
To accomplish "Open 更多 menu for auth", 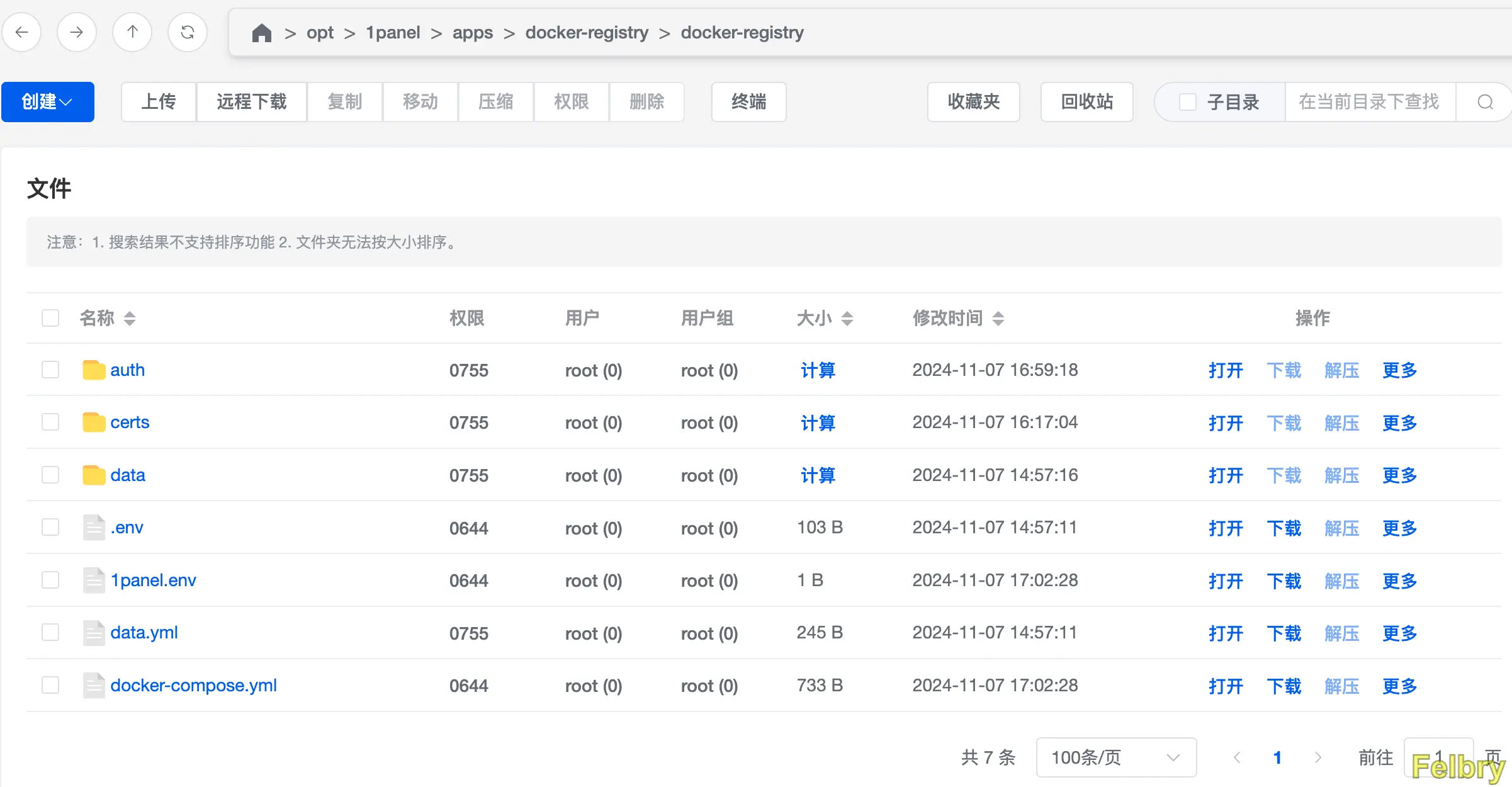I will pos(1399,370).
